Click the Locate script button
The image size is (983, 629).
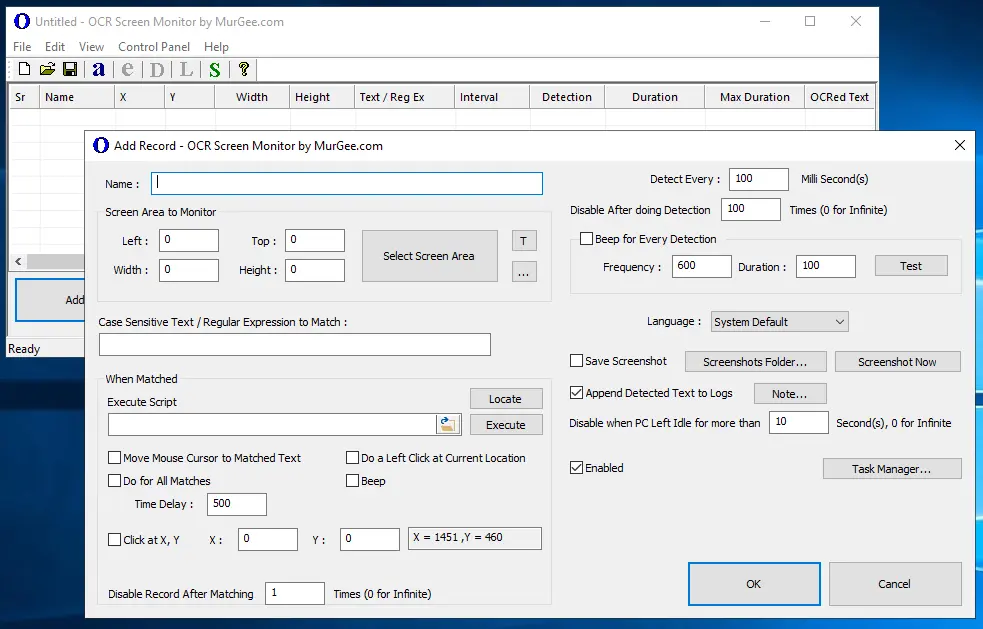[x=505, y=399]
